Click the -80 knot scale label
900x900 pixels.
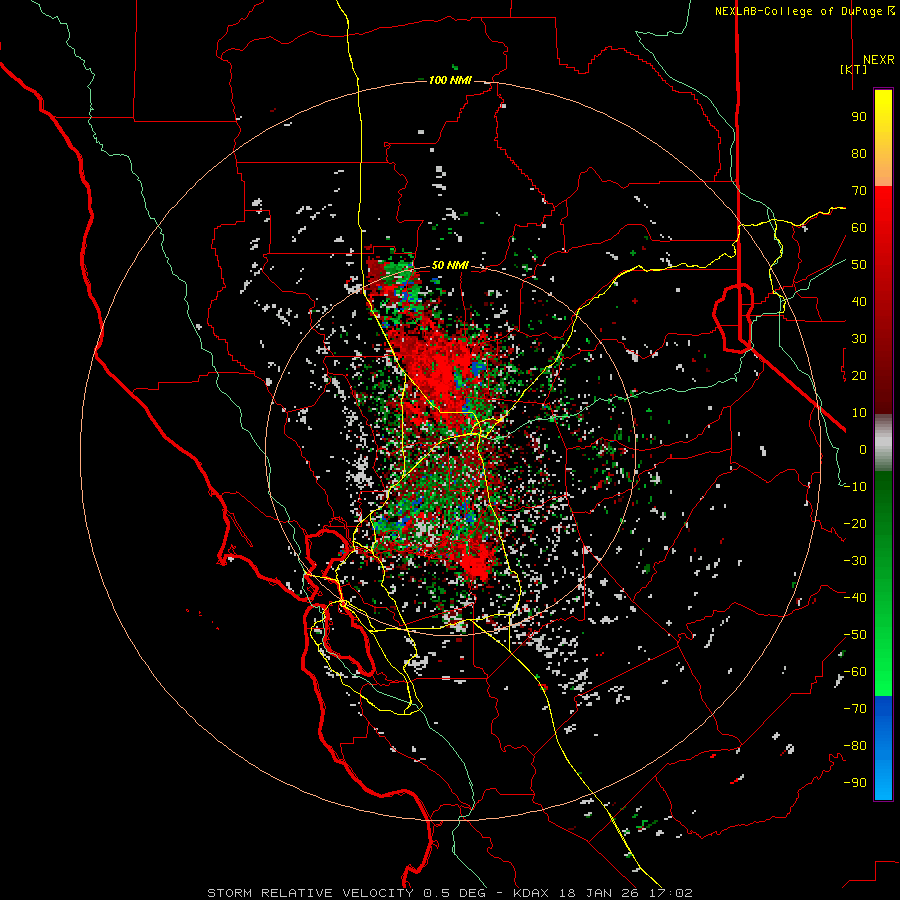click(855, 746)
